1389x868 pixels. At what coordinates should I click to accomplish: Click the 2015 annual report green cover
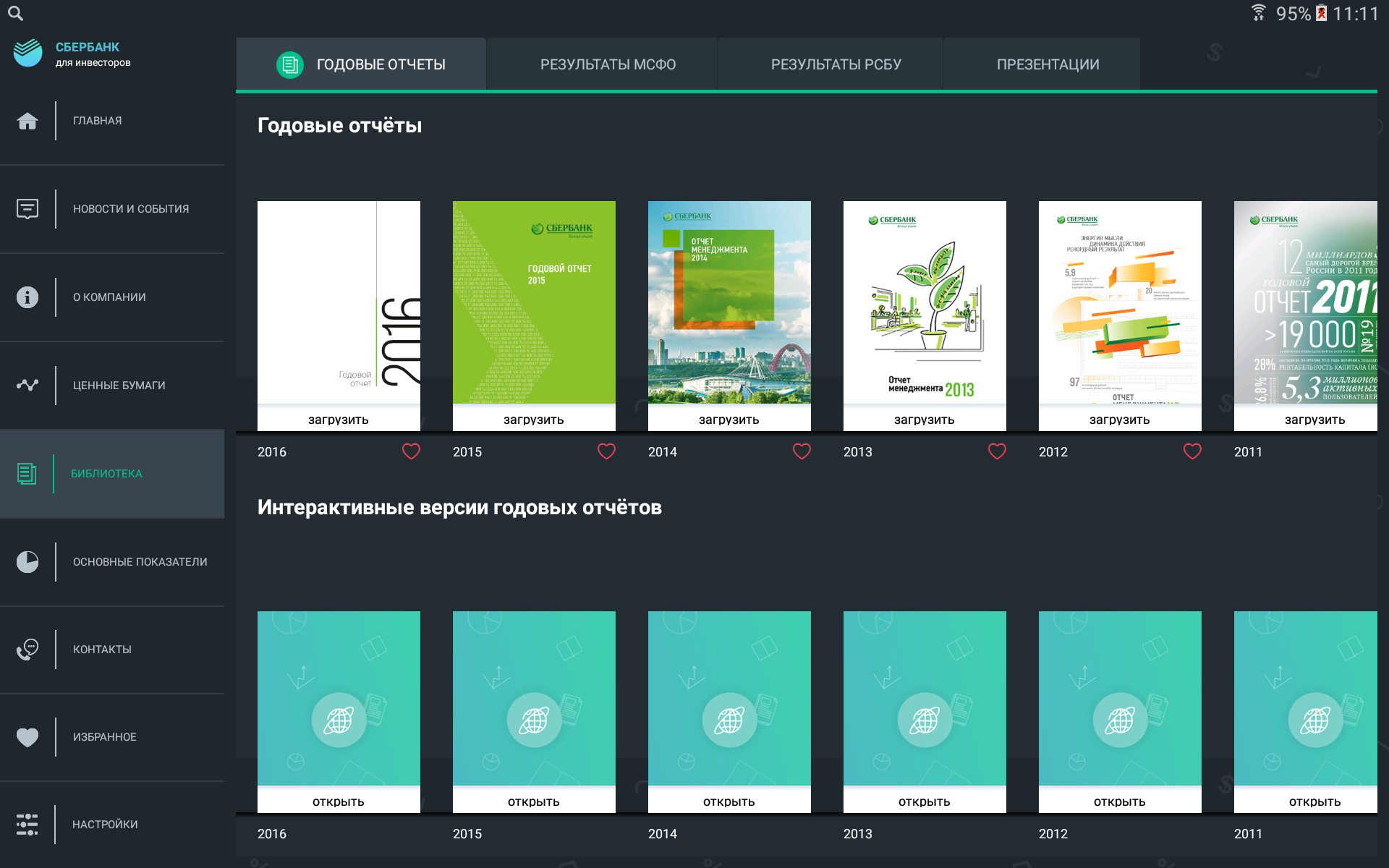click(x=534, y=302)
